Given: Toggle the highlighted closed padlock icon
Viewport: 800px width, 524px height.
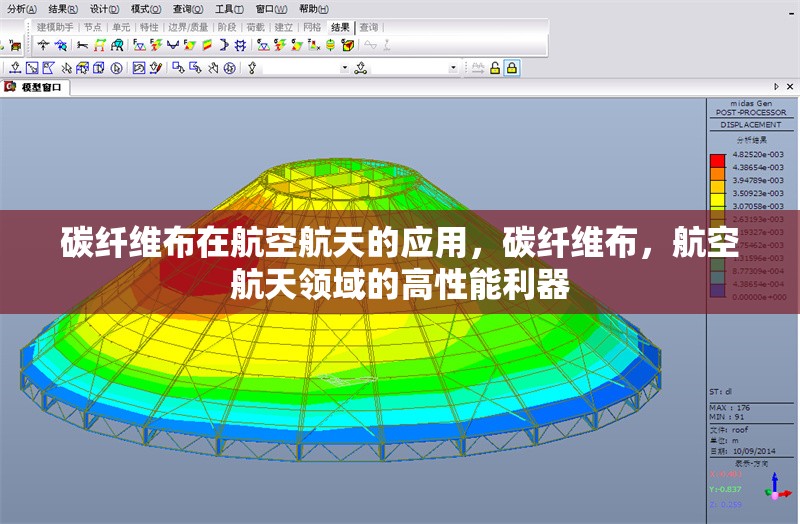Looking at the screenshot, I should click(x=511, y=68).
